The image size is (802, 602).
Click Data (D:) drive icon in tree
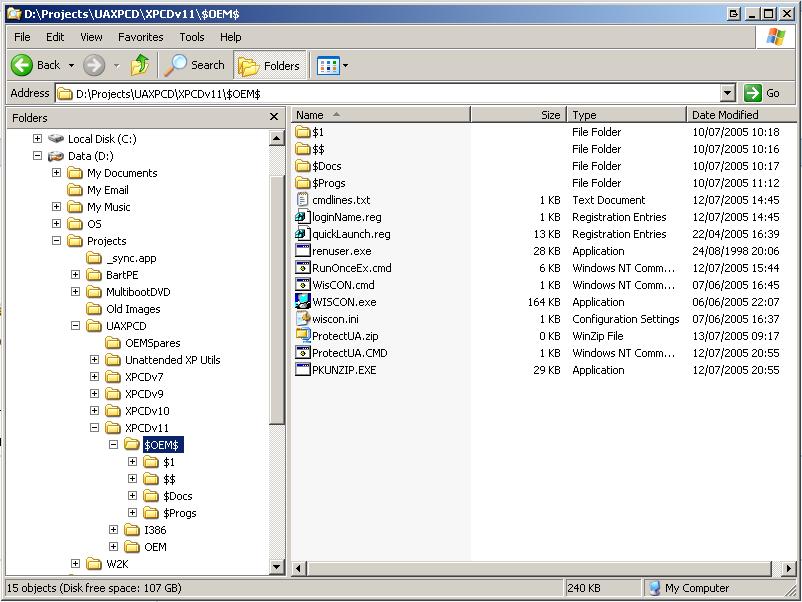tap(56, 156)
